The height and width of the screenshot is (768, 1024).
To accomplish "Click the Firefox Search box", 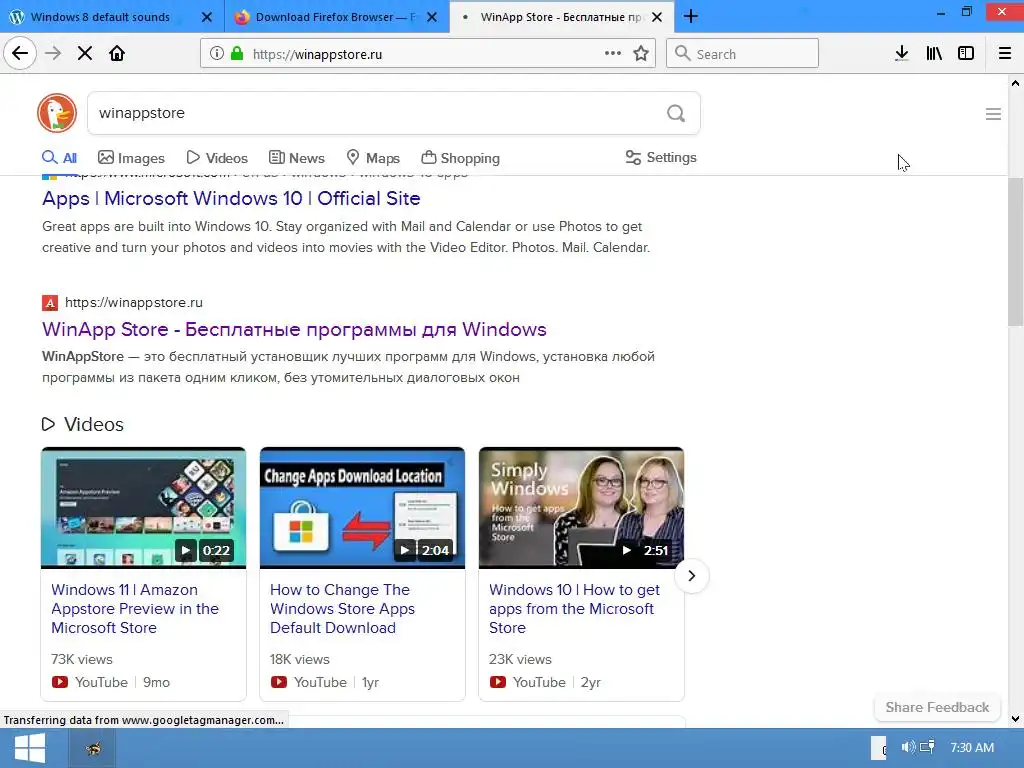I will click(742, 54).
